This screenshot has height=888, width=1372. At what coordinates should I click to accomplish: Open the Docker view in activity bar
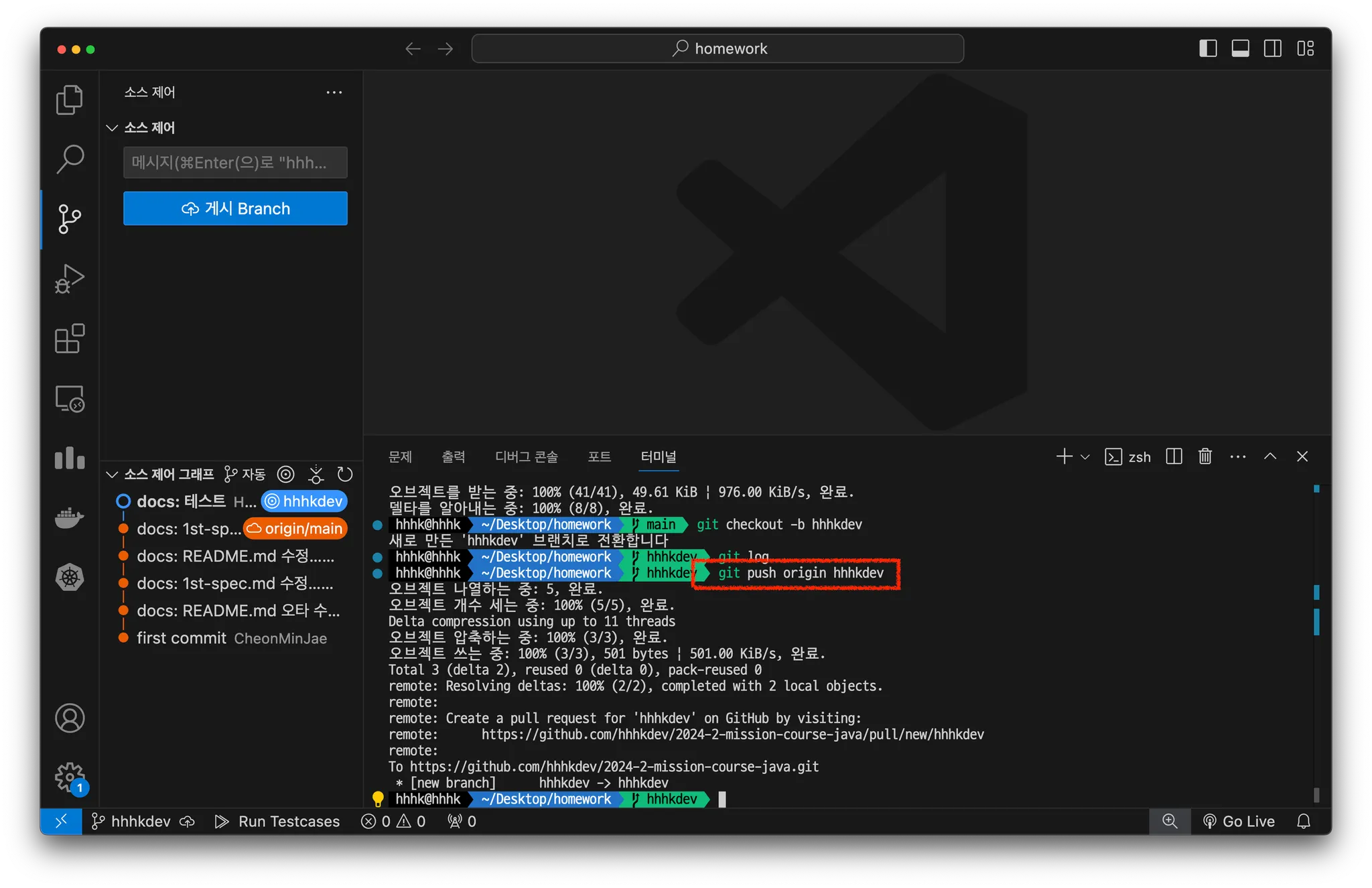coord(69,517)
